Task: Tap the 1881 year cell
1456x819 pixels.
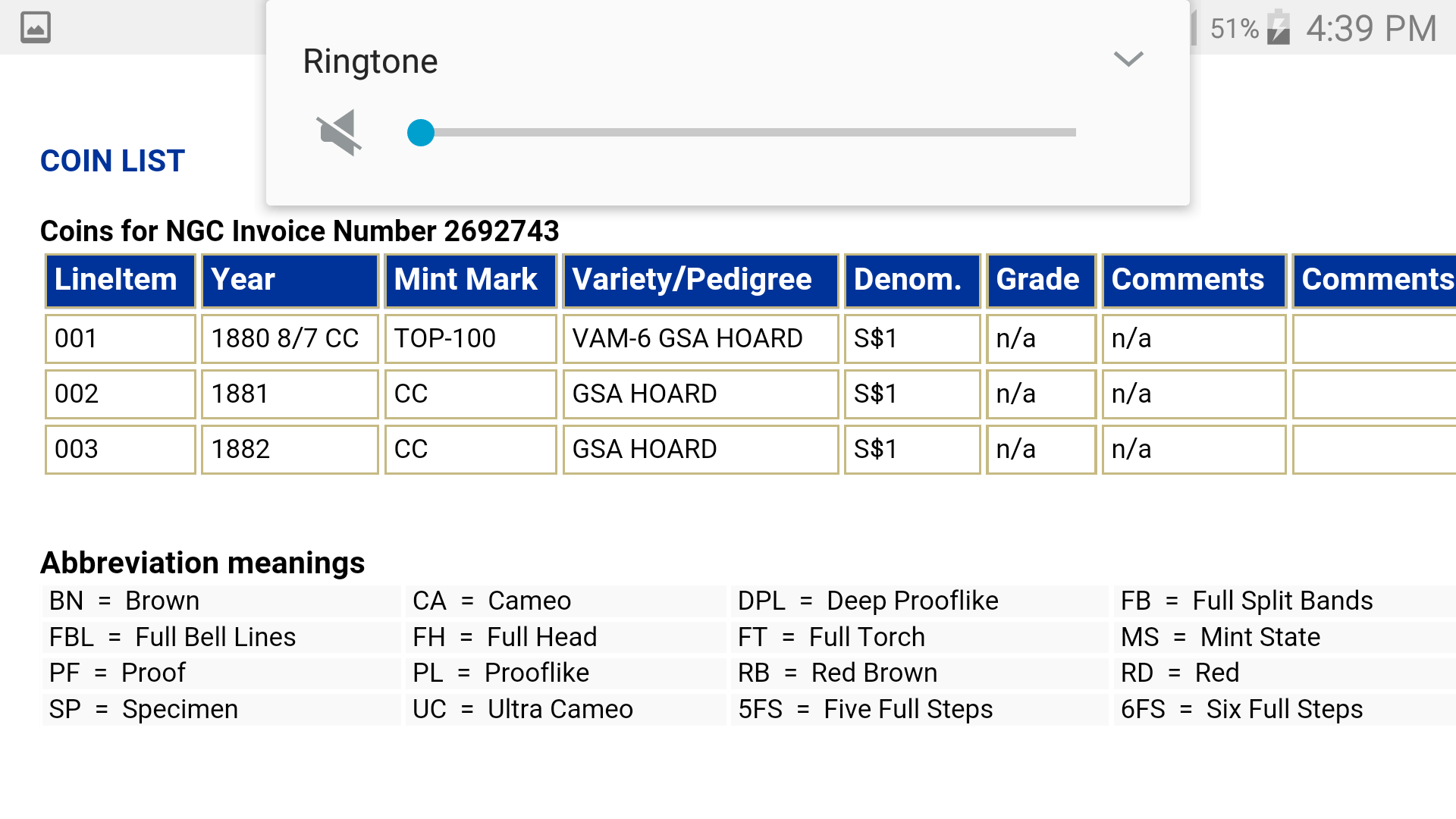Action: pyautogui.click(x=290, y=394)
